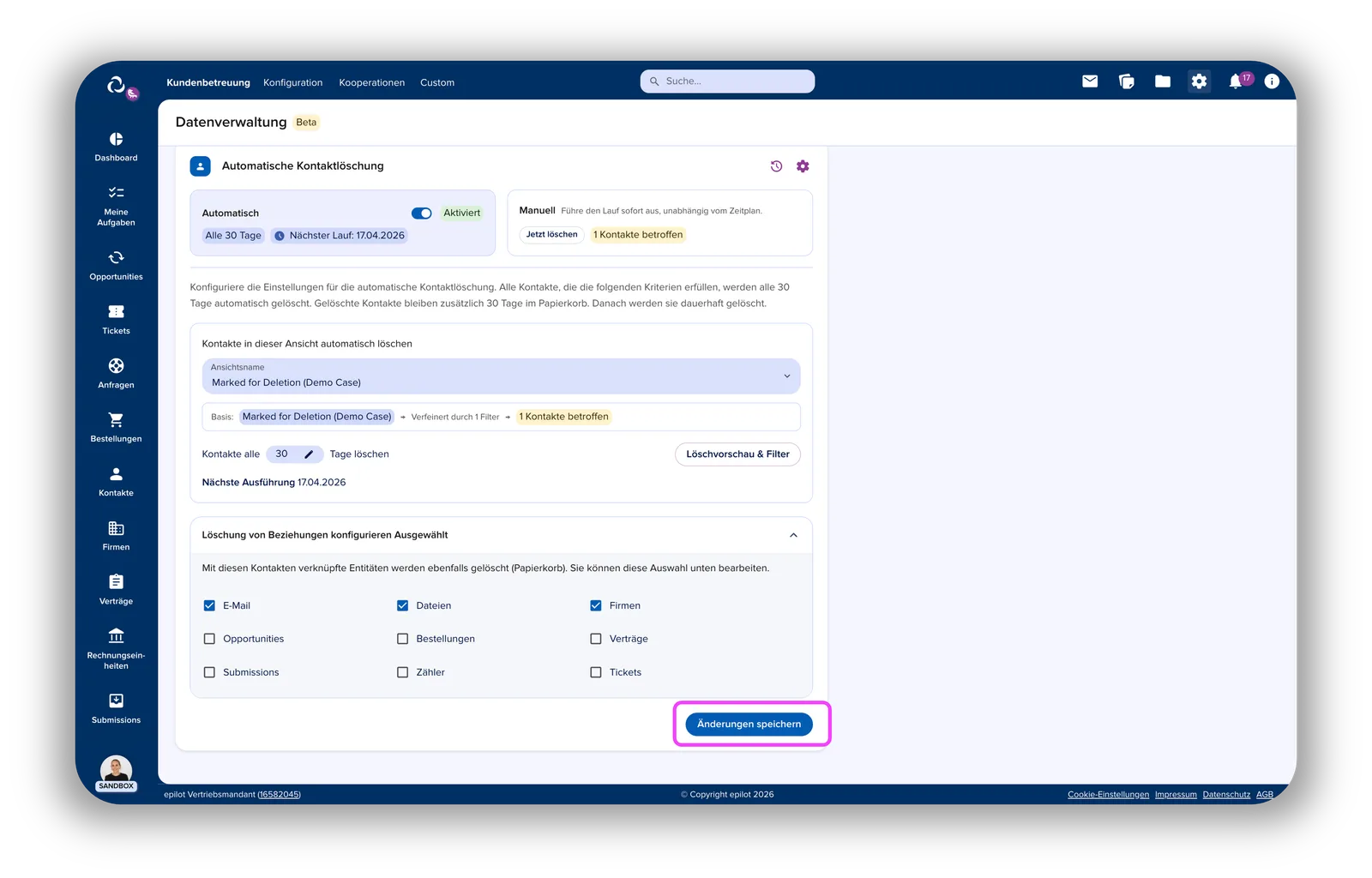Open the Impressum footer link
This screenshot has width=1372, height=878.
click(1176, 795)
